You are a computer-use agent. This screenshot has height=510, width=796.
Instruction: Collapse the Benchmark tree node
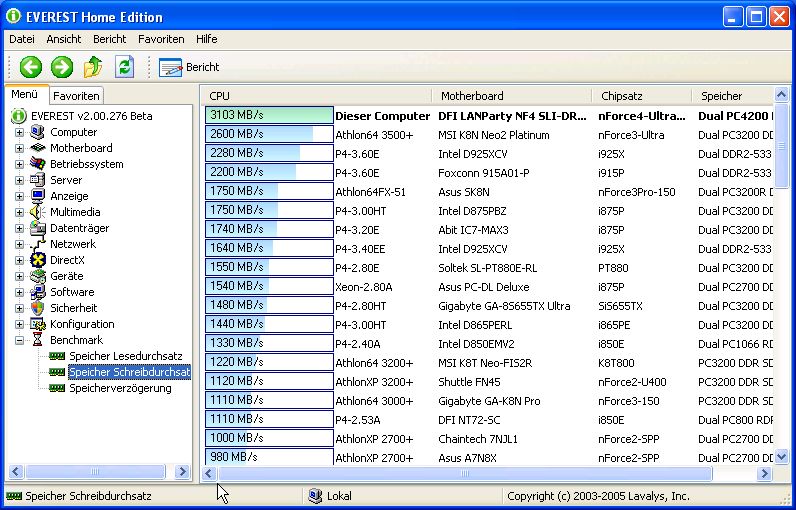[x=19, y=340]
